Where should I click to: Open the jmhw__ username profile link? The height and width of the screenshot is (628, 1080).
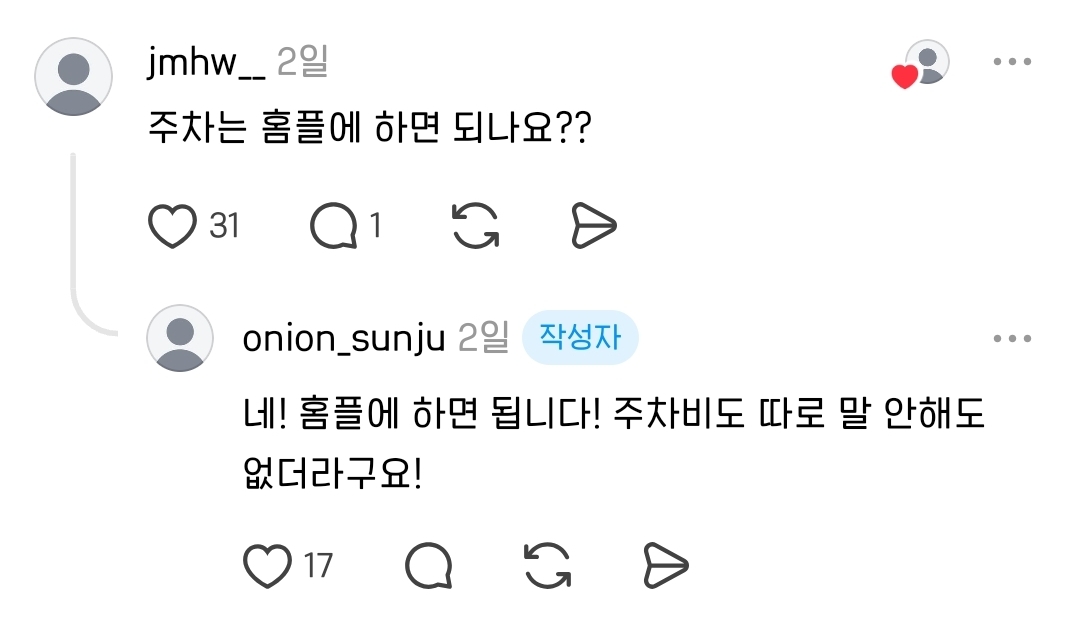[x=206, y=63]
